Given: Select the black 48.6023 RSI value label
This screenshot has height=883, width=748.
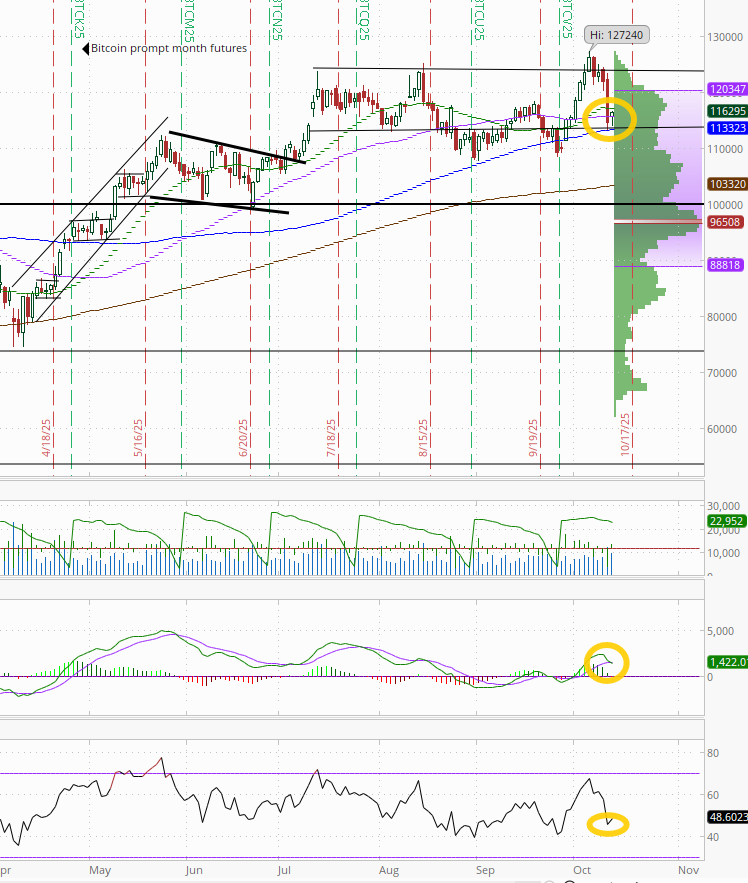Looking at the screenshot, I should pos(727,817).
